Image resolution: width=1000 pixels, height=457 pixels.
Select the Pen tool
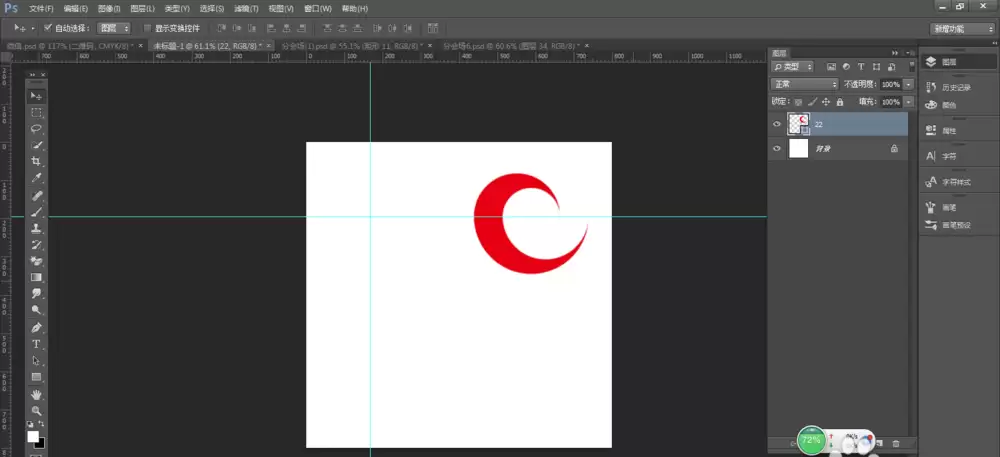coord(36,328)
